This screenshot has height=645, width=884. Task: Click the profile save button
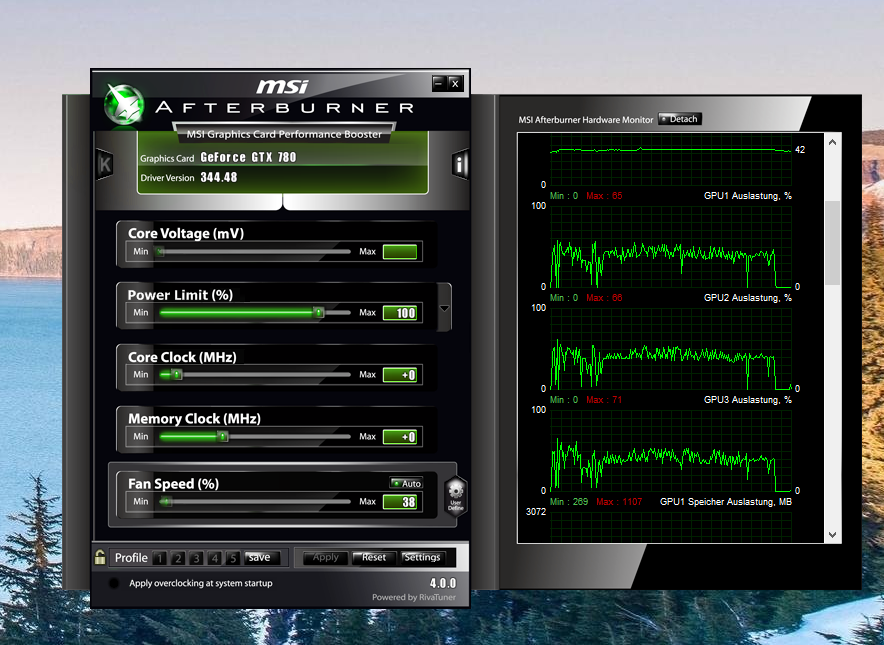point(260,557)
